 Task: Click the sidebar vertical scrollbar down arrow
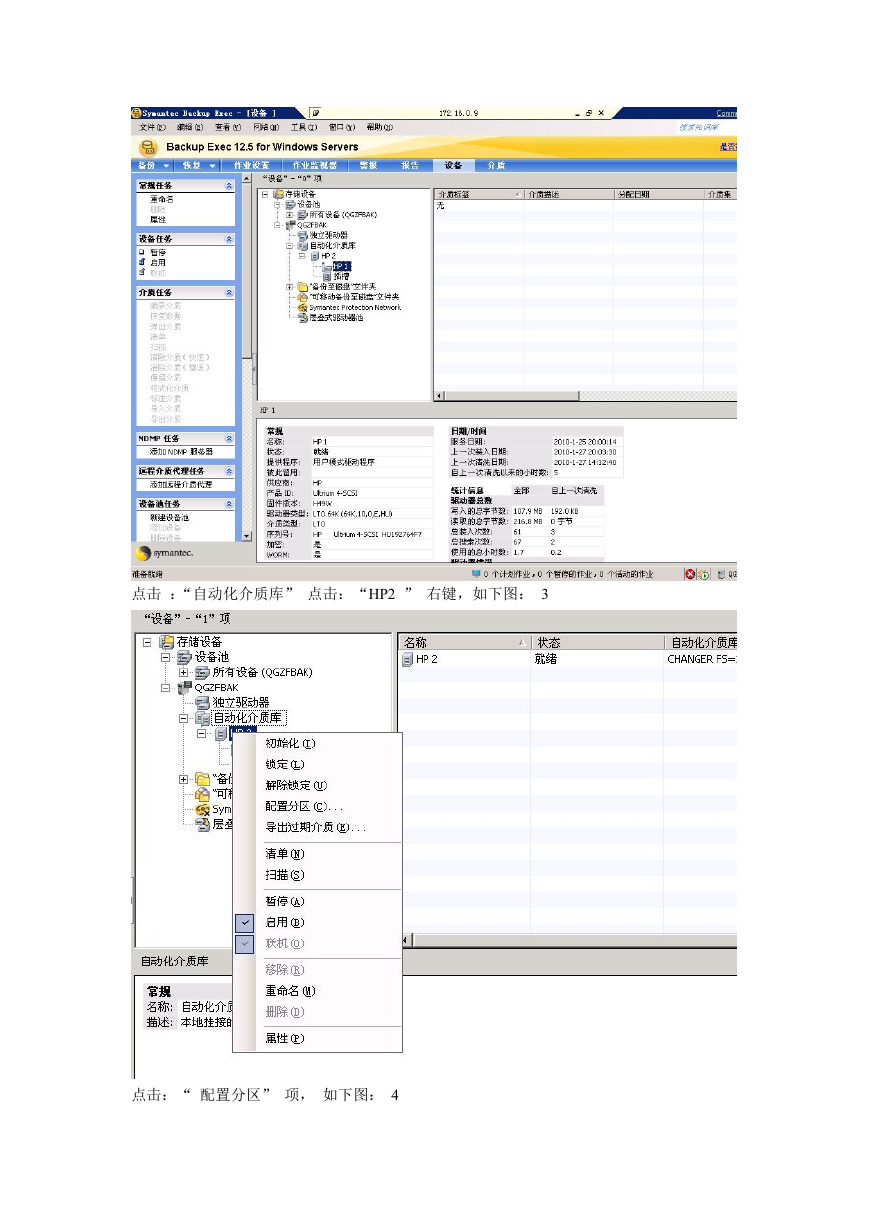tap(247, 536)
